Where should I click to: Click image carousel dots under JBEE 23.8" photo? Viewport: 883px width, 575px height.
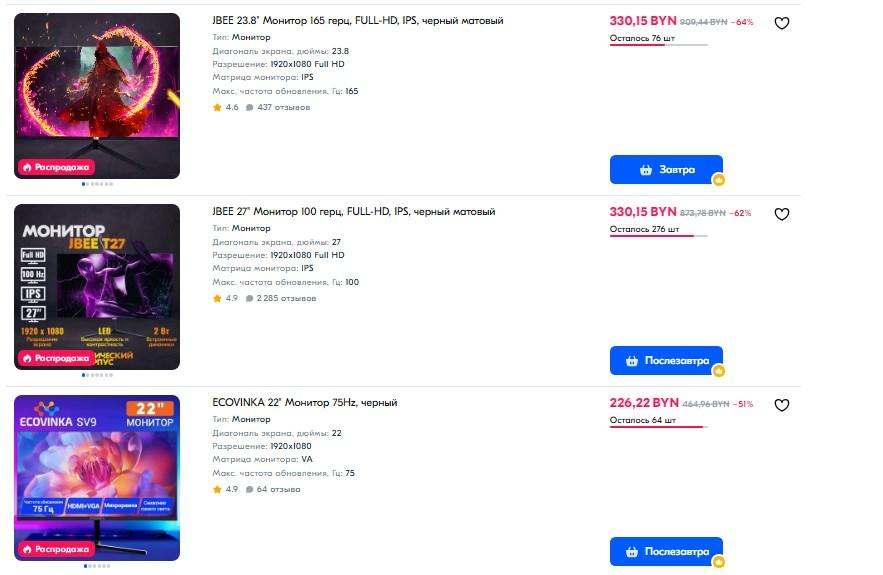click(x=97, y=184)
